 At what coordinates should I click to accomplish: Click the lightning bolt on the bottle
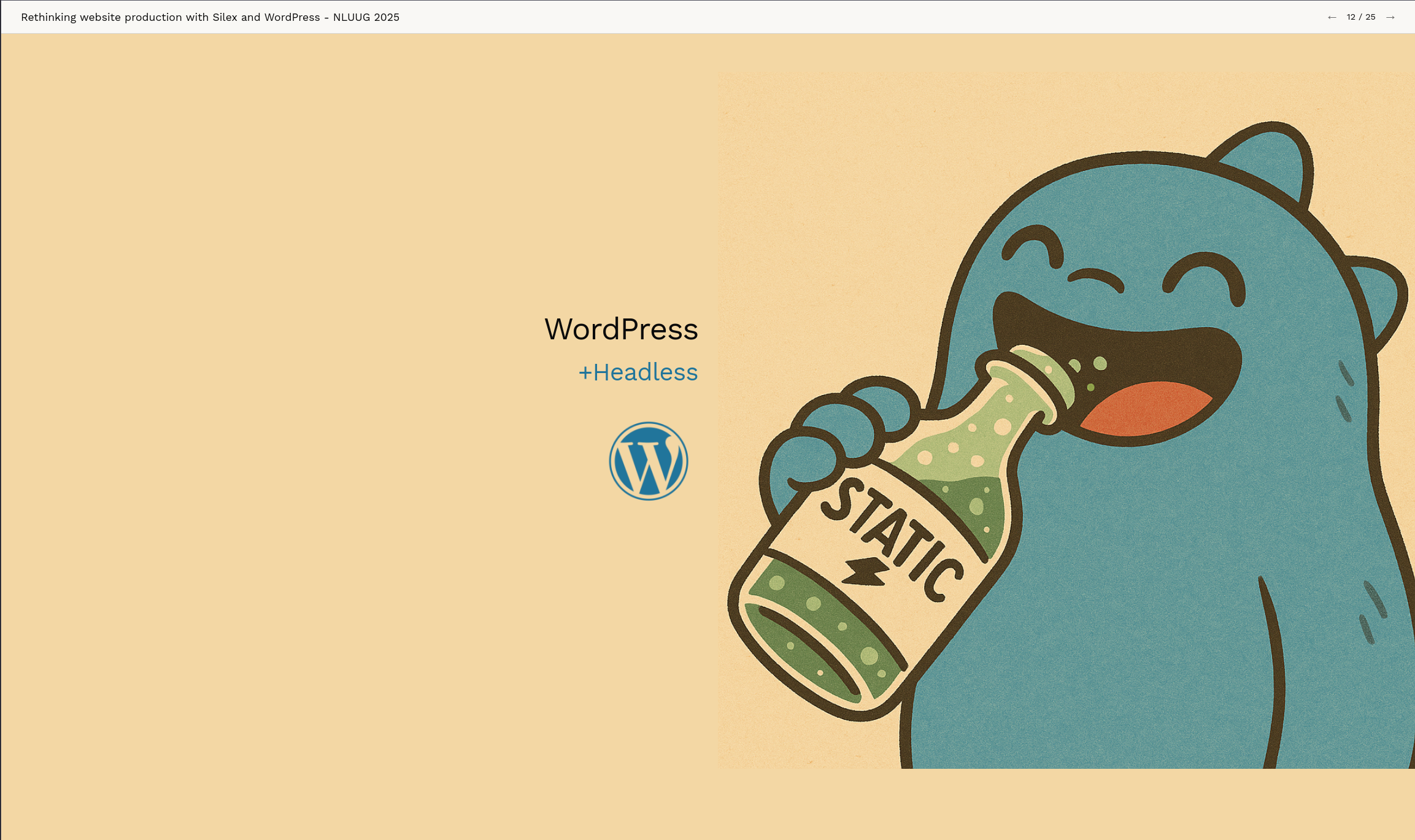click(865, 572)
